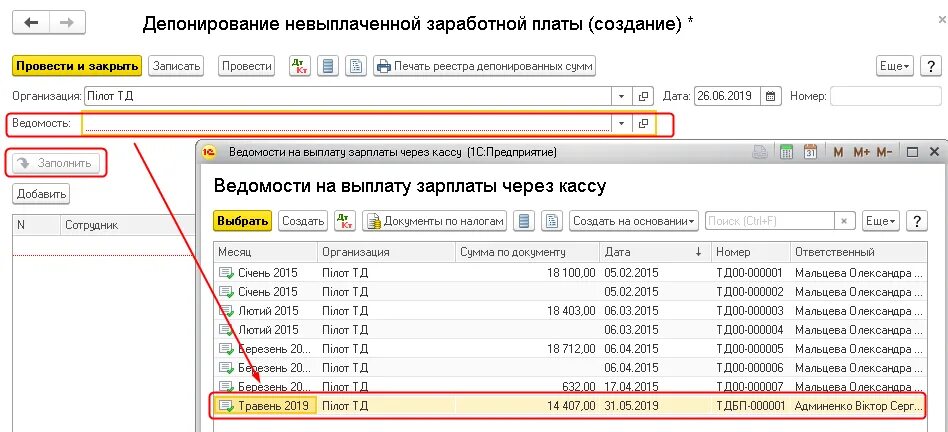The height and width of the screenshot is (432, 948).
Task: Select the row with number ТД00-000001
Action: tap(570, 272)
